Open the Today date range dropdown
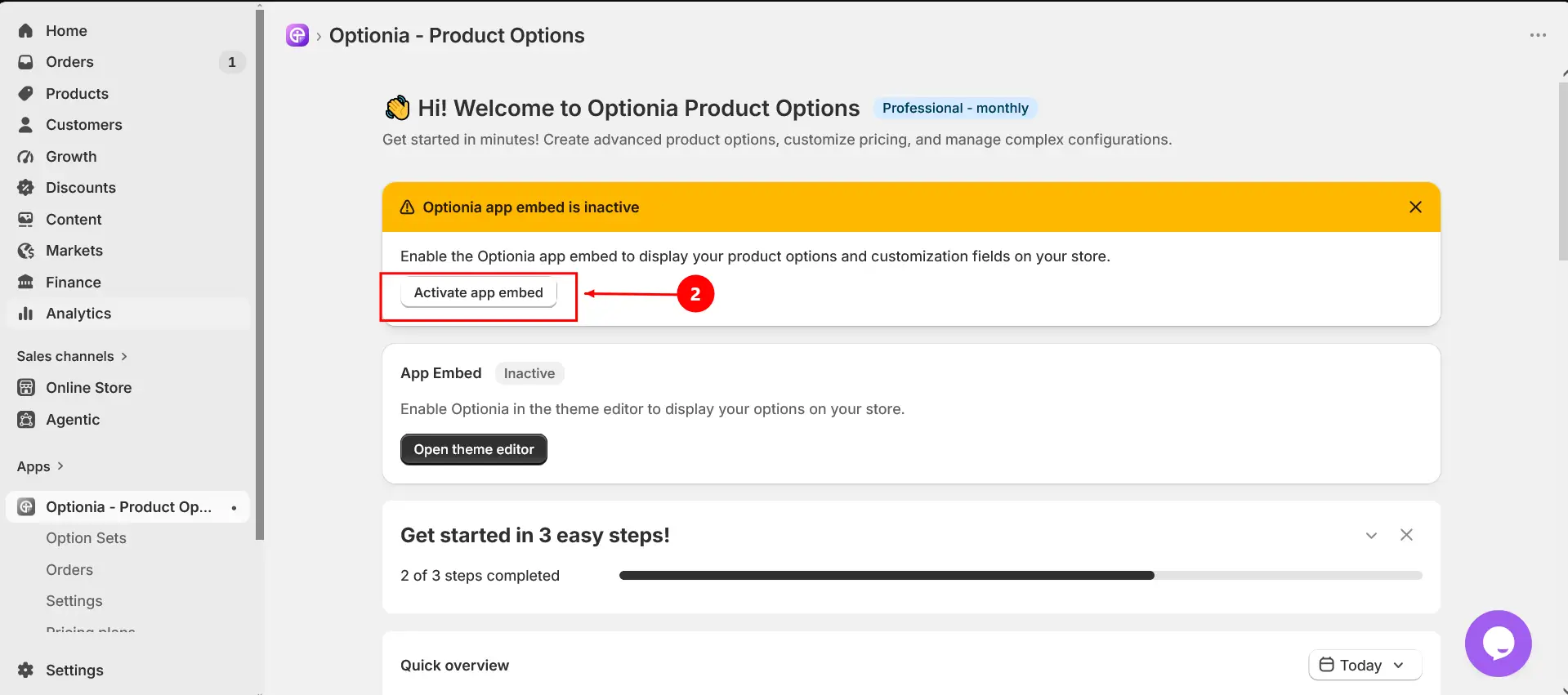 [1365, 665]
